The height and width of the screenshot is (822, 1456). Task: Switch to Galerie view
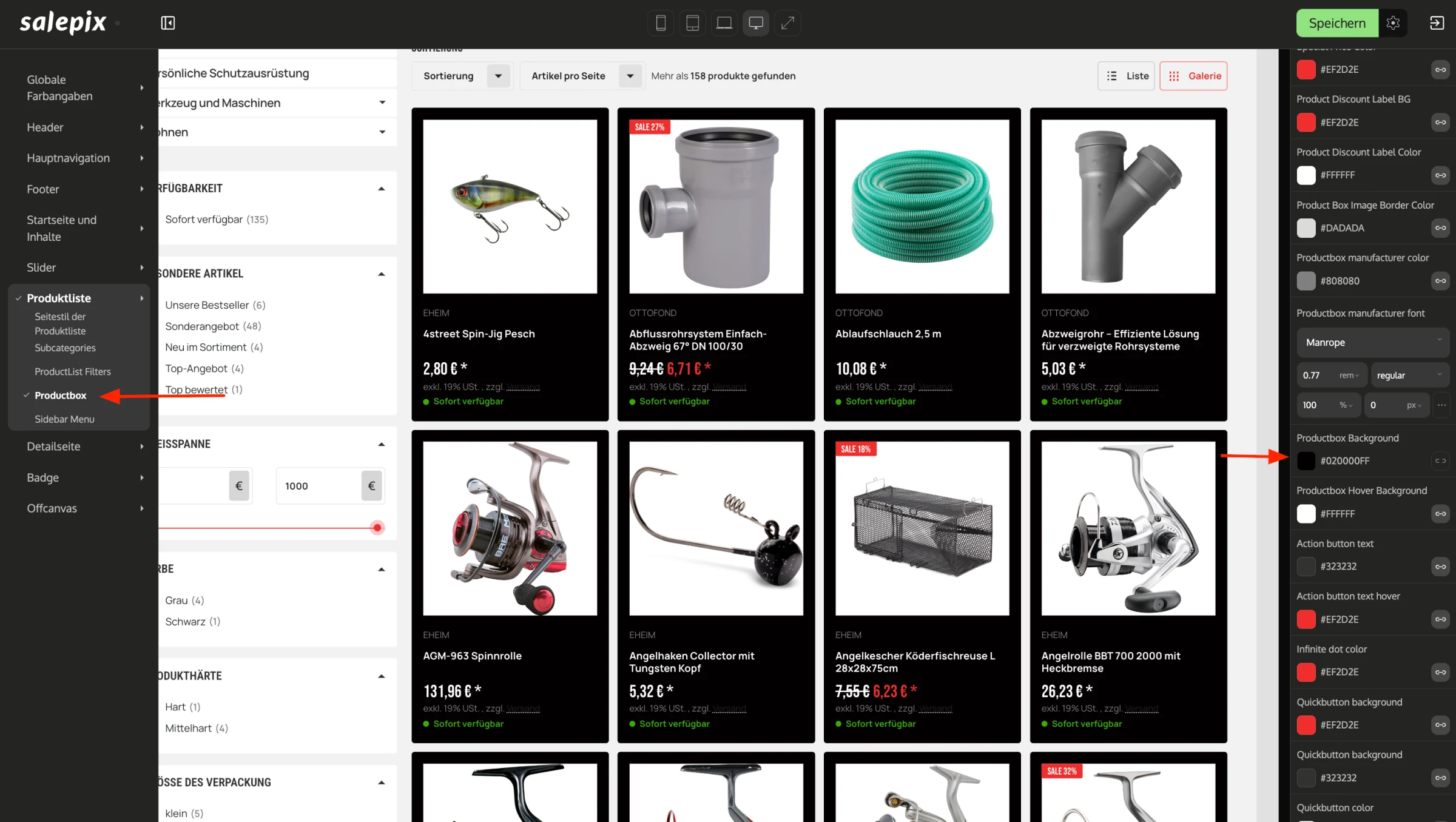[x=1193, y=76]
